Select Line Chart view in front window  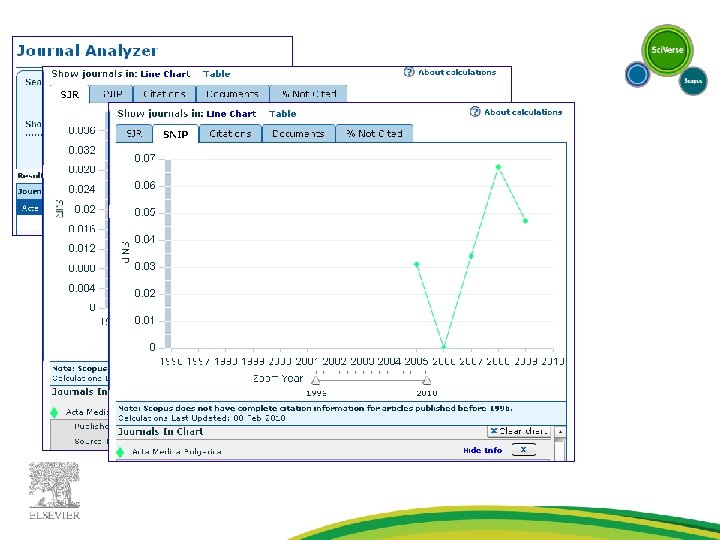(231, 113)
